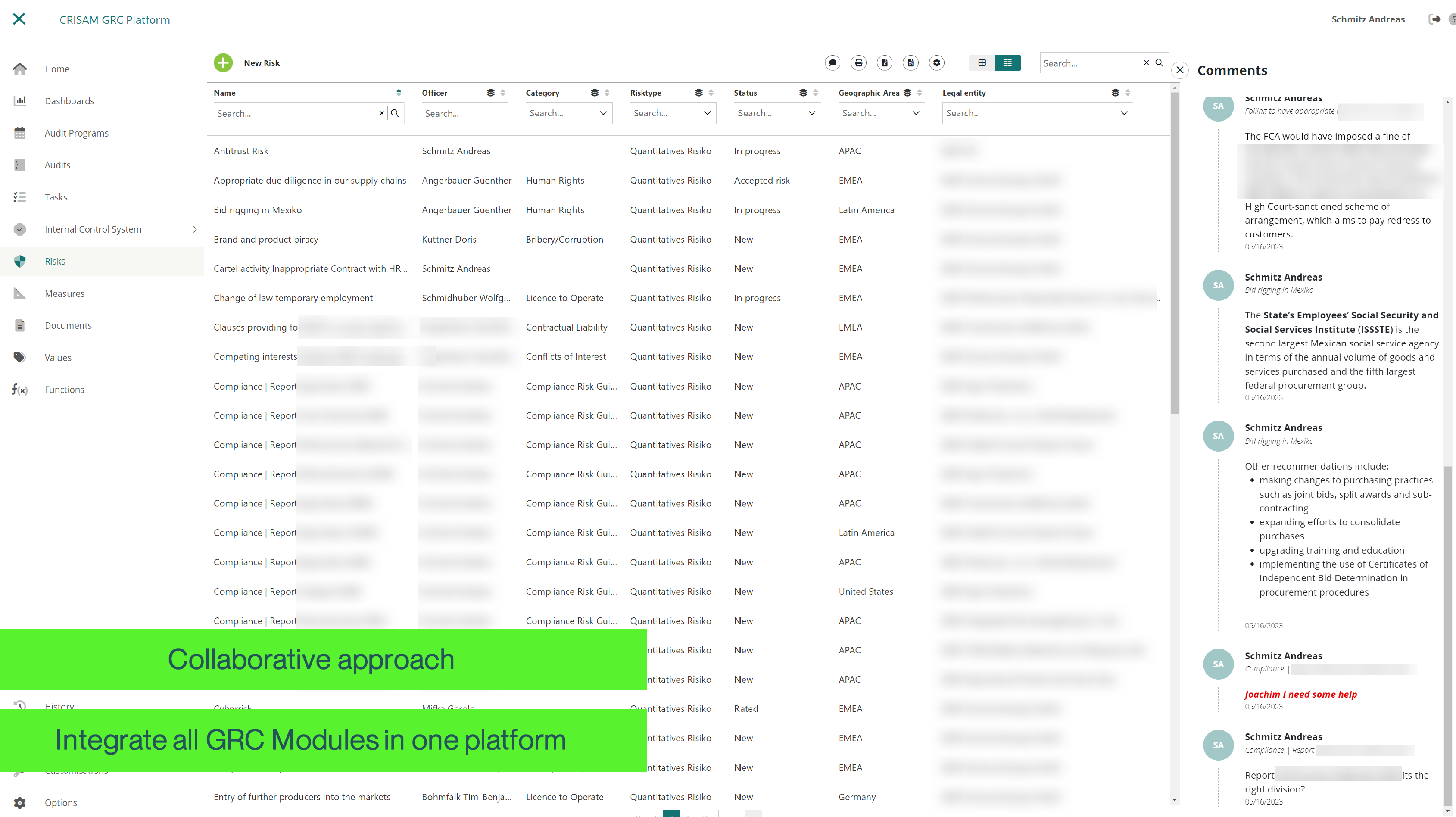Switch to grid tile view
The image size is (1456, 817).
pos(982,63)
